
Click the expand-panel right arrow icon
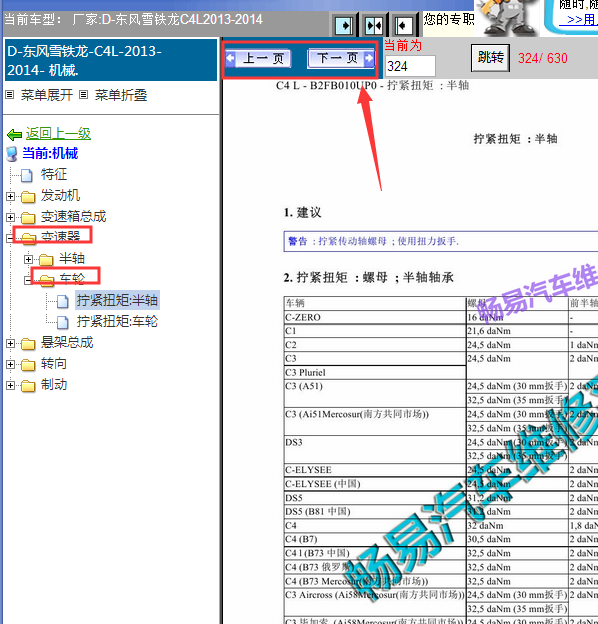[x=344, y=26]
